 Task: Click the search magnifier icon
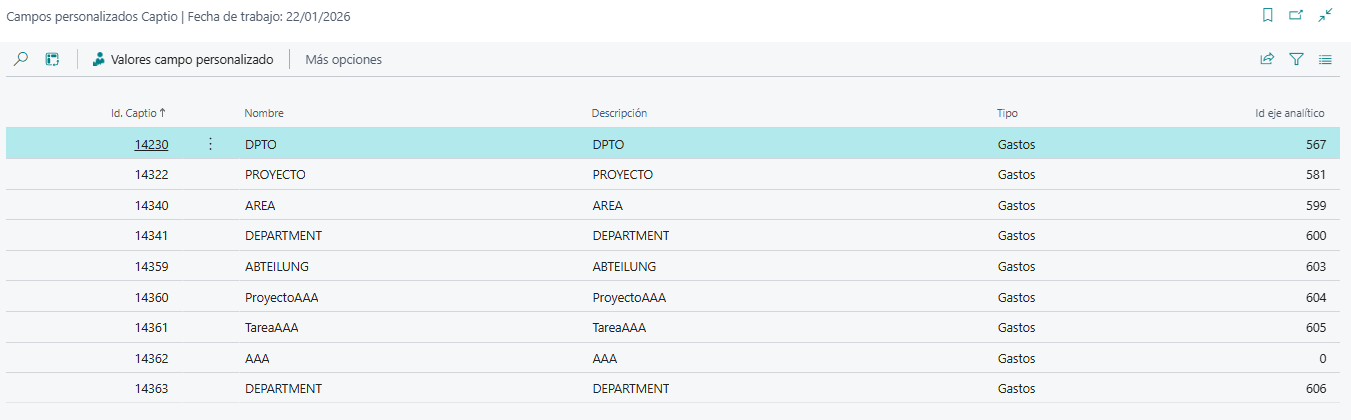20,60
